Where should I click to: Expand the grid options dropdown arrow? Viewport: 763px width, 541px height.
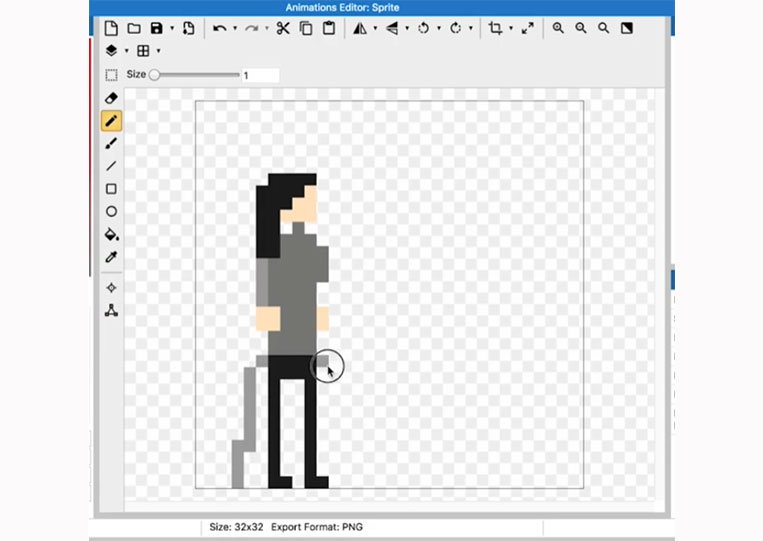[158, 51]
